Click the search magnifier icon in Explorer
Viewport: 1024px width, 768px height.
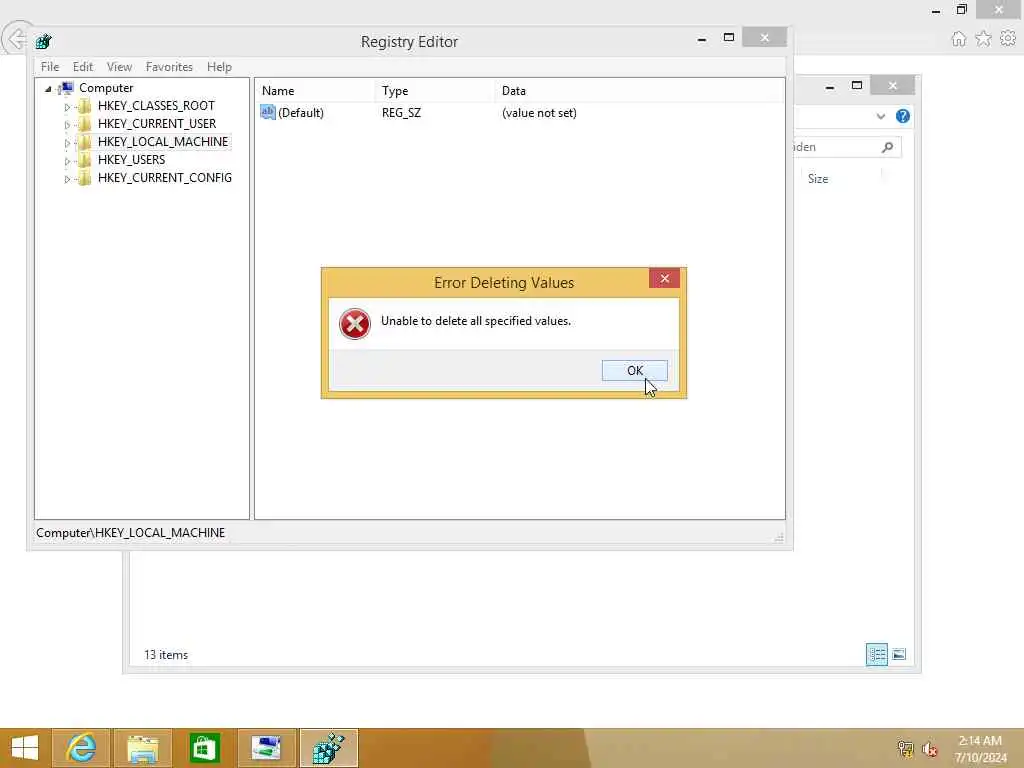coord(887,147)
